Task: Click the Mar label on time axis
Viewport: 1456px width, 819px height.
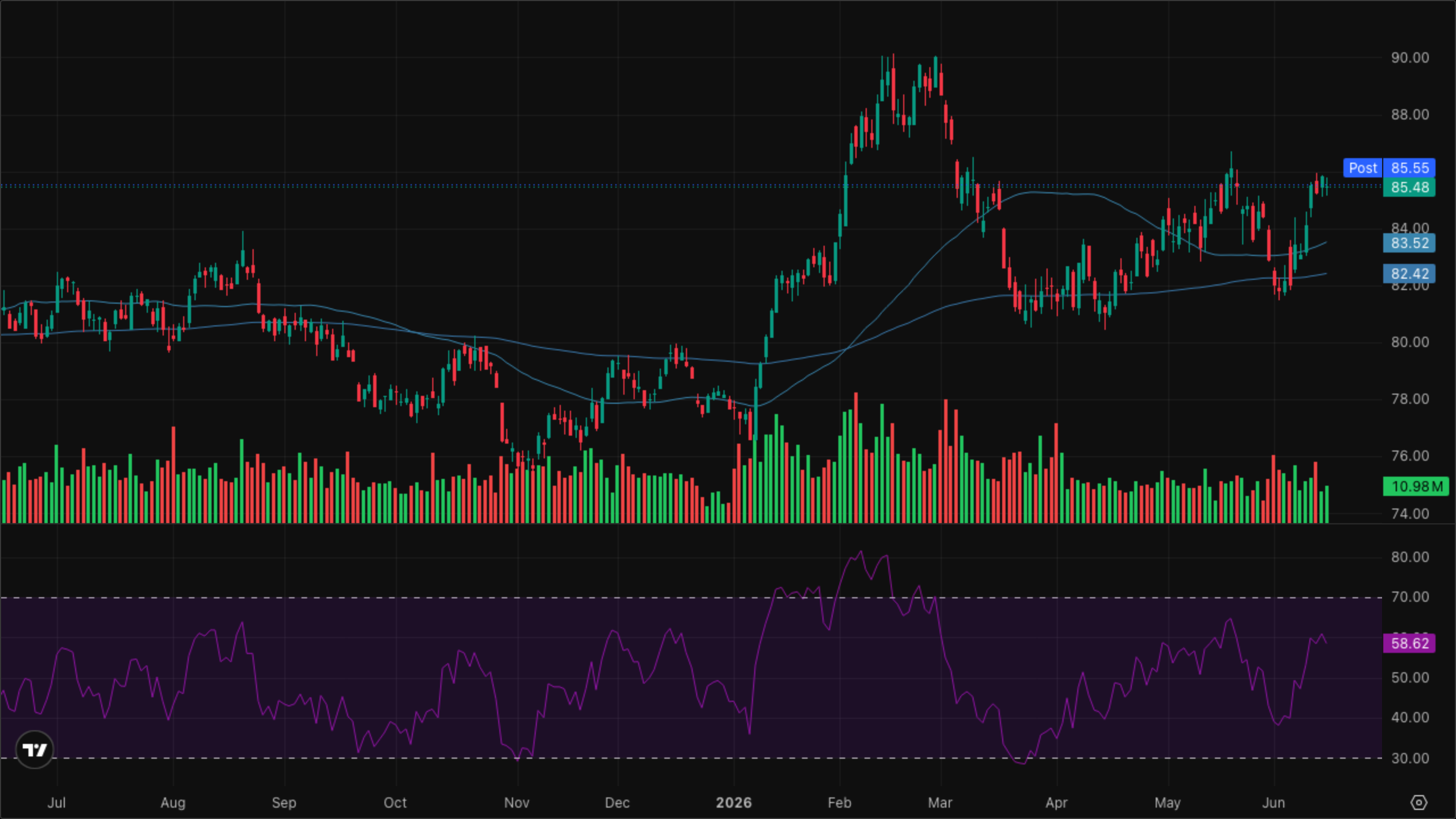Action: 940,803
